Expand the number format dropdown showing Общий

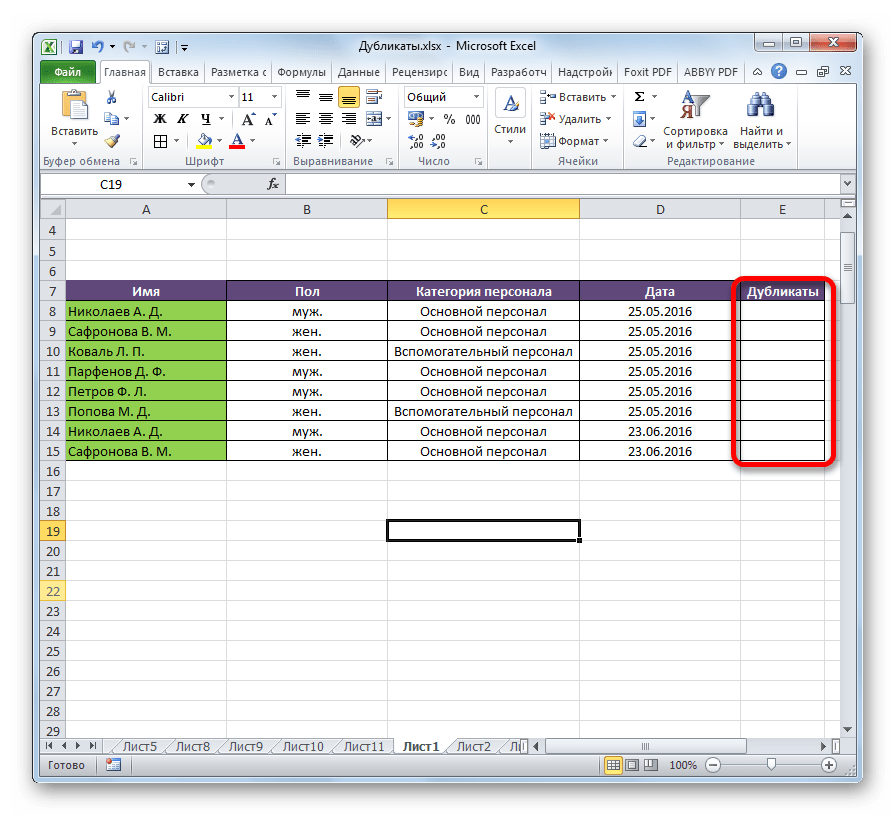point(475,97)
